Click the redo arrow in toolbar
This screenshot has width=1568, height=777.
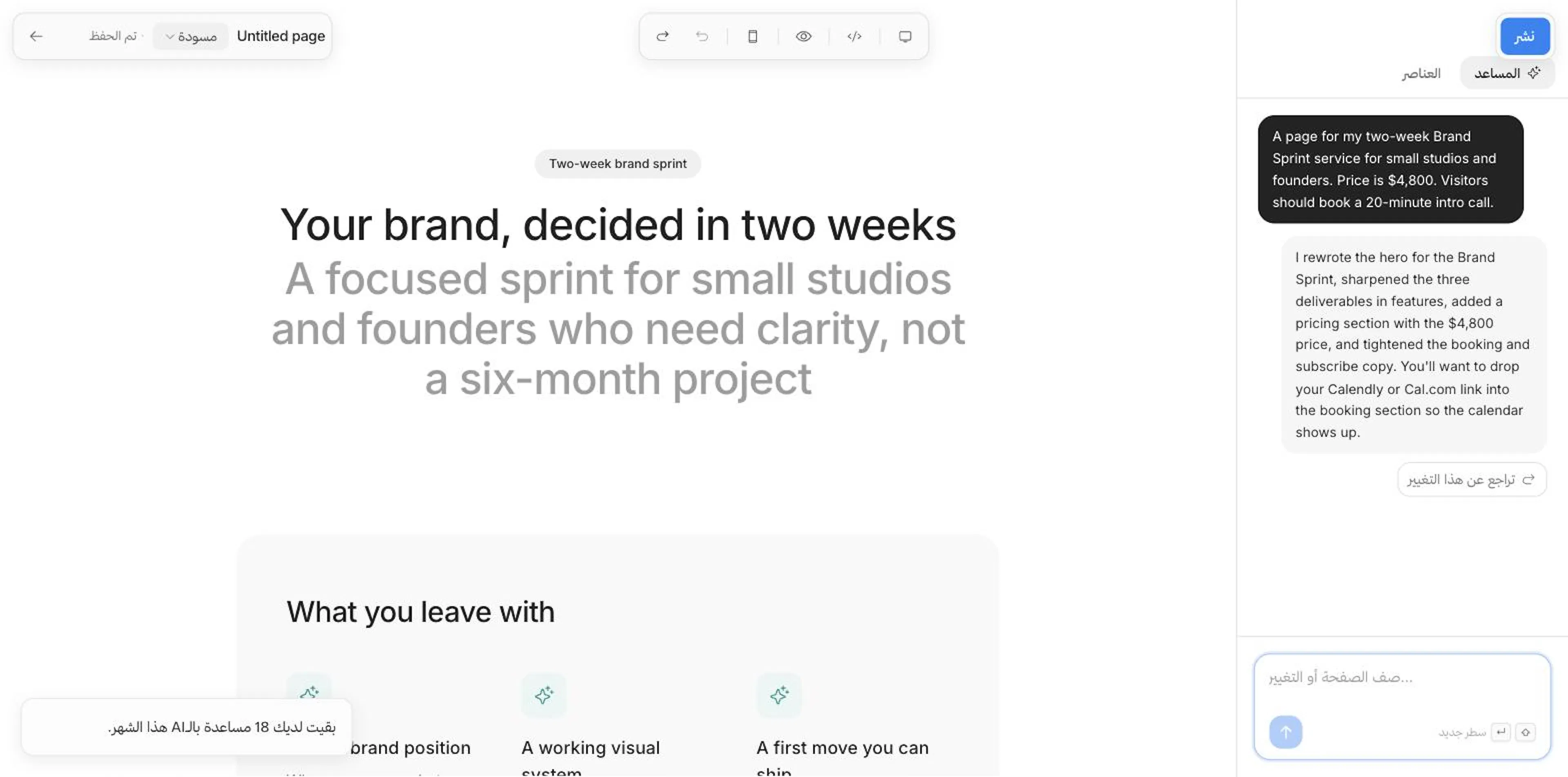pyautogui.click(x=662, y=36)
